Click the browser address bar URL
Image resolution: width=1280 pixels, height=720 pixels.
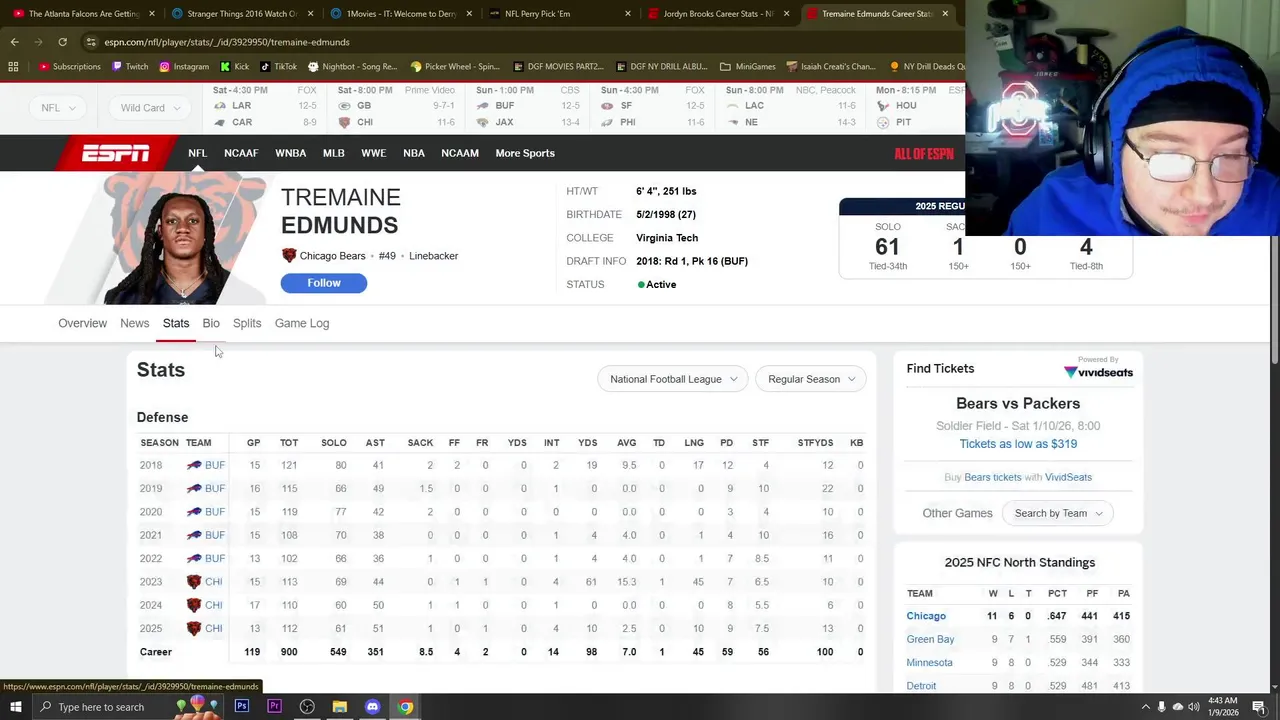coord(227,42)
